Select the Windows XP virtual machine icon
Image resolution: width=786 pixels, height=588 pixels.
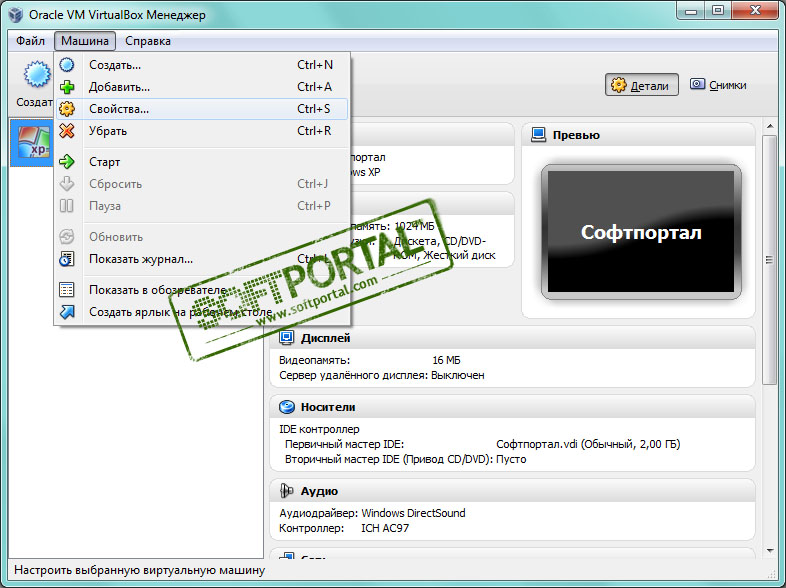34,142
